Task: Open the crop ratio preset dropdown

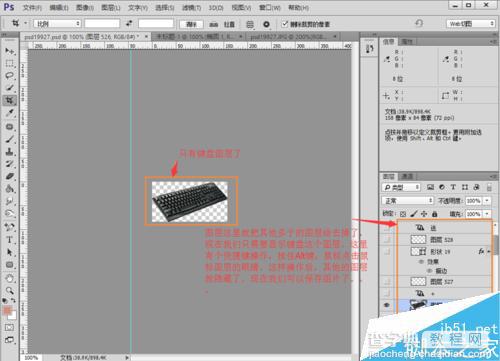Action: [x=57, y=24]
